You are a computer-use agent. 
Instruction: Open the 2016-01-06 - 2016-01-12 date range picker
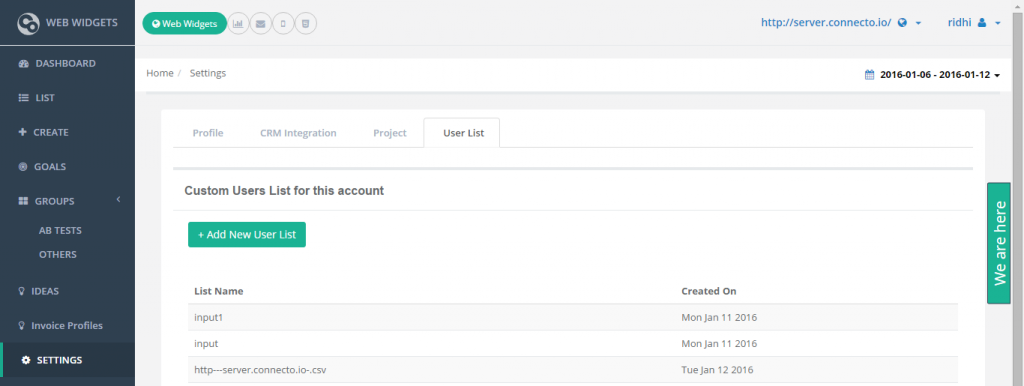coord(935,75)
